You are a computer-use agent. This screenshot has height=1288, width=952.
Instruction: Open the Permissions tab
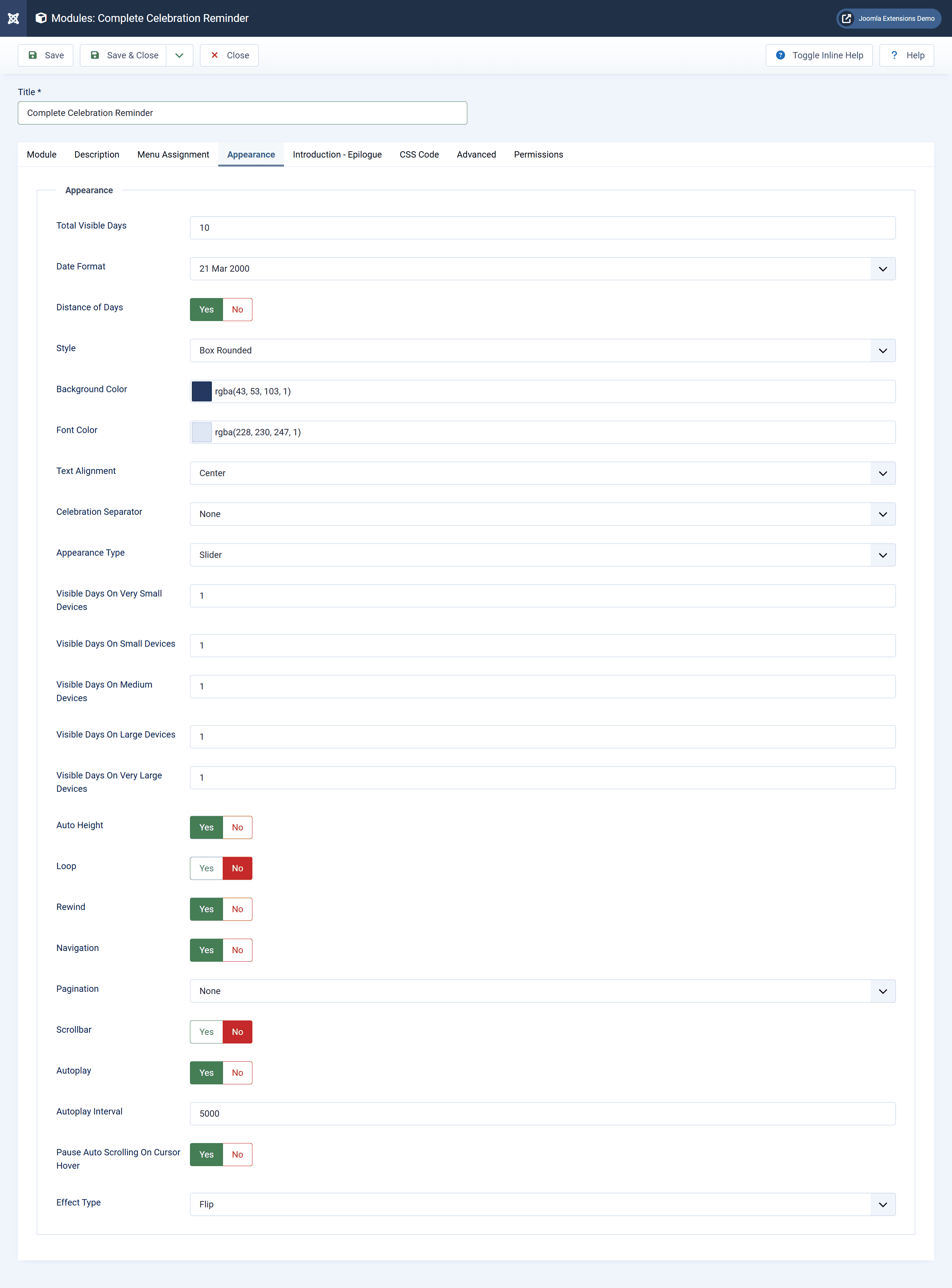(538, 154)
